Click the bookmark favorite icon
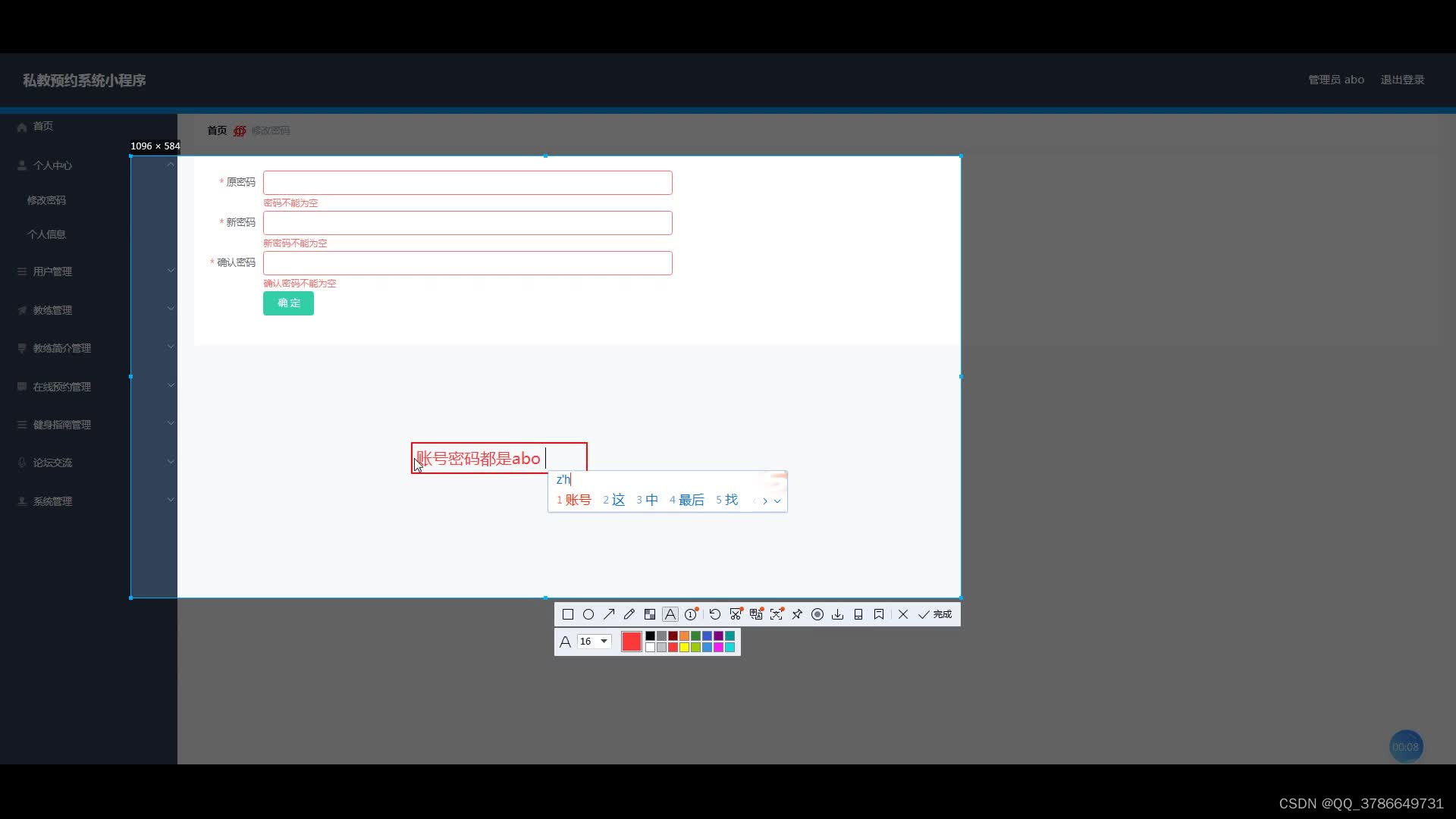This screenshot has height=819, width=1456. coord(879,615)
